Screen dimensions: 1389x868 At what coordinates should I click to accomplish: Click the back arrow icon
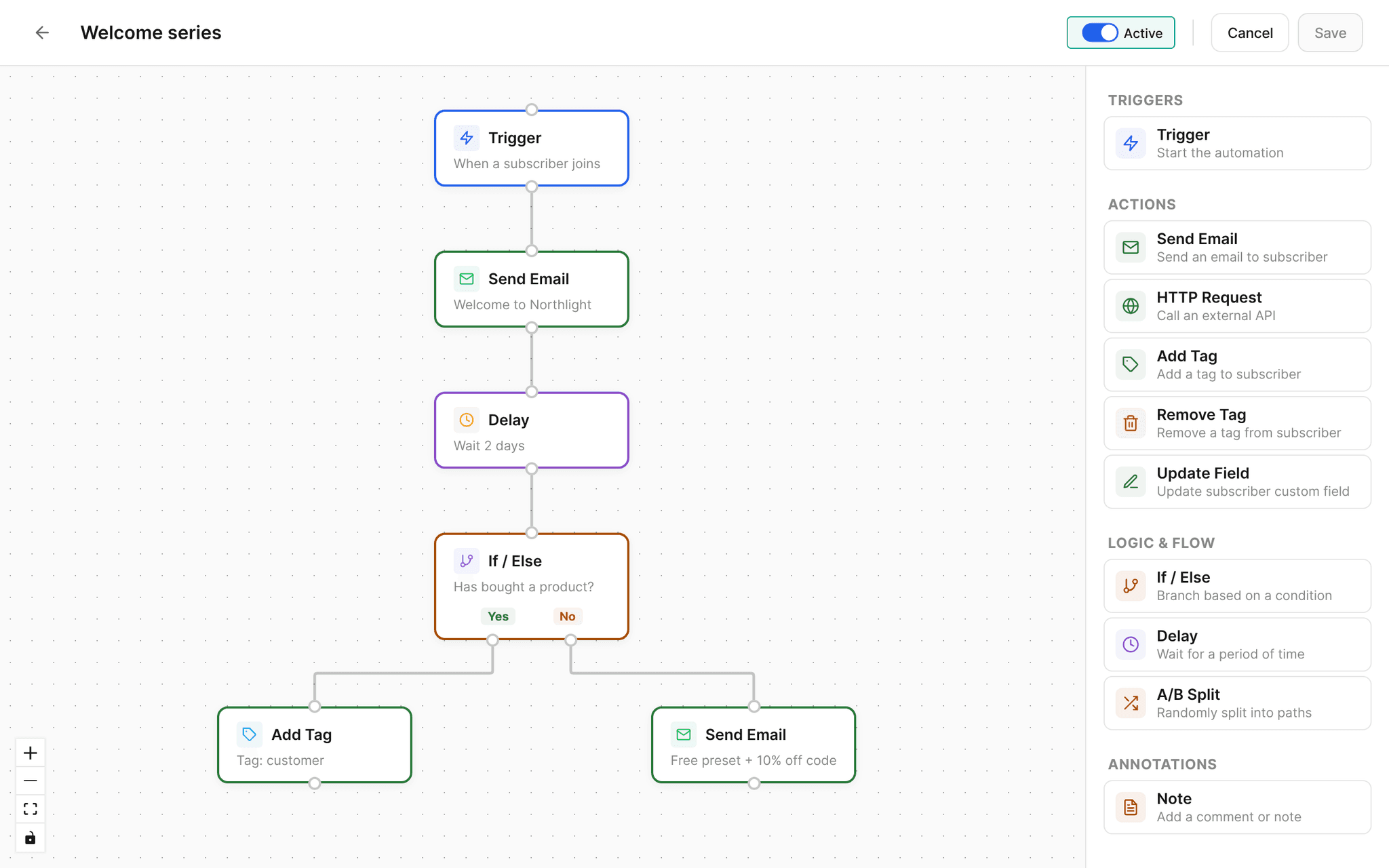42,33
